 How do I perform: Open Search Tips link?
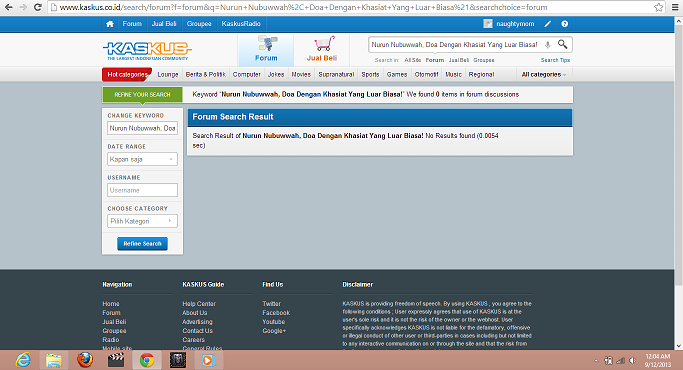pos(555,60)
